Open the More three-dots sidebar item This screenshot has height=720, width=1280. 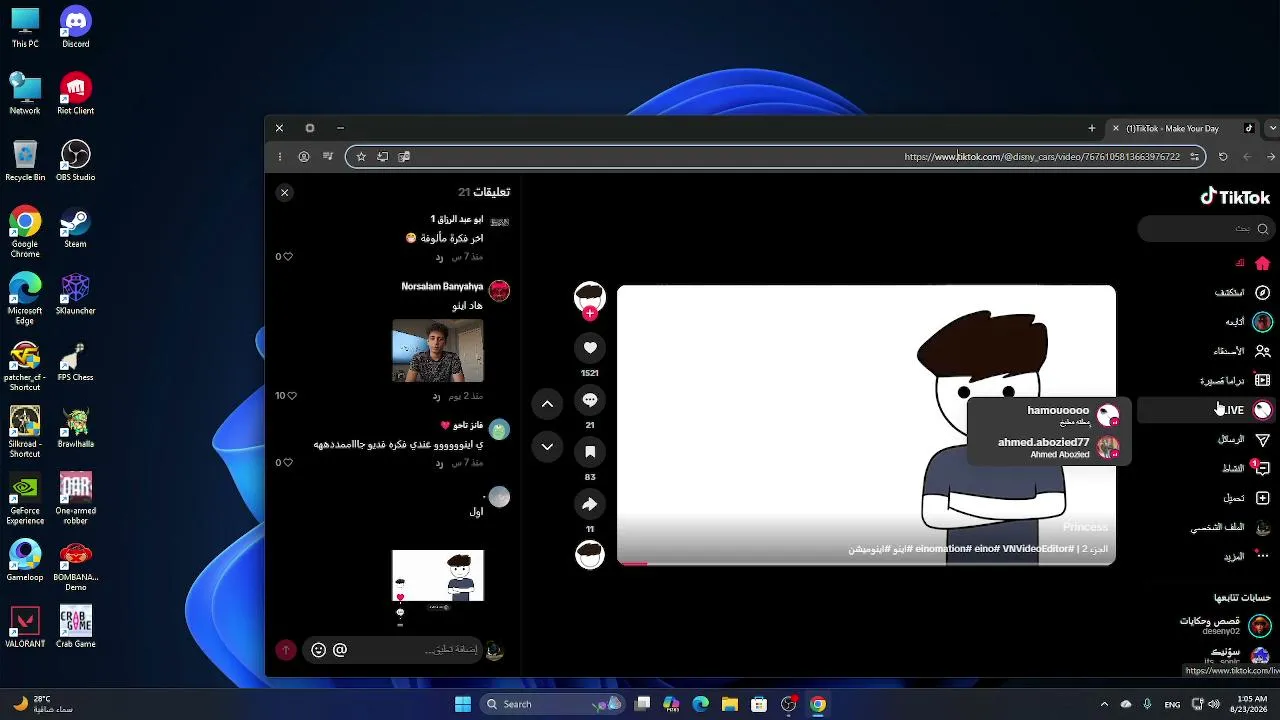point(1262,556)
